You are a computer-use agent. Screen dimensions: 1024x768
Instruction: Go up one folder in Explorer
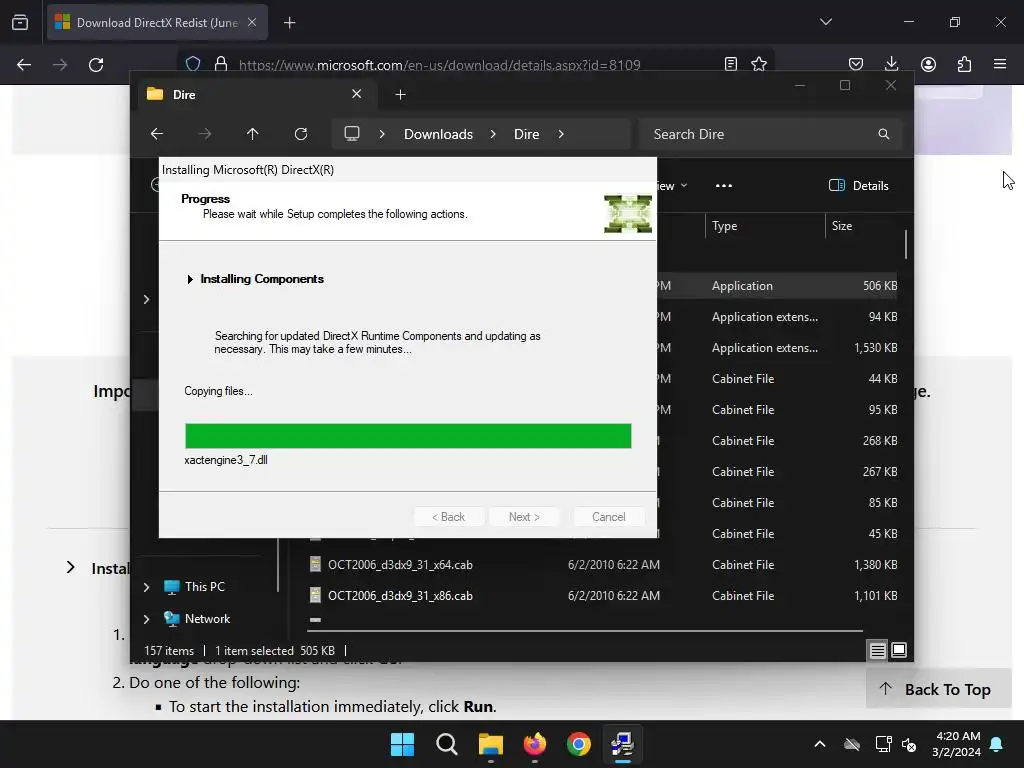click(x=252, y=134)
